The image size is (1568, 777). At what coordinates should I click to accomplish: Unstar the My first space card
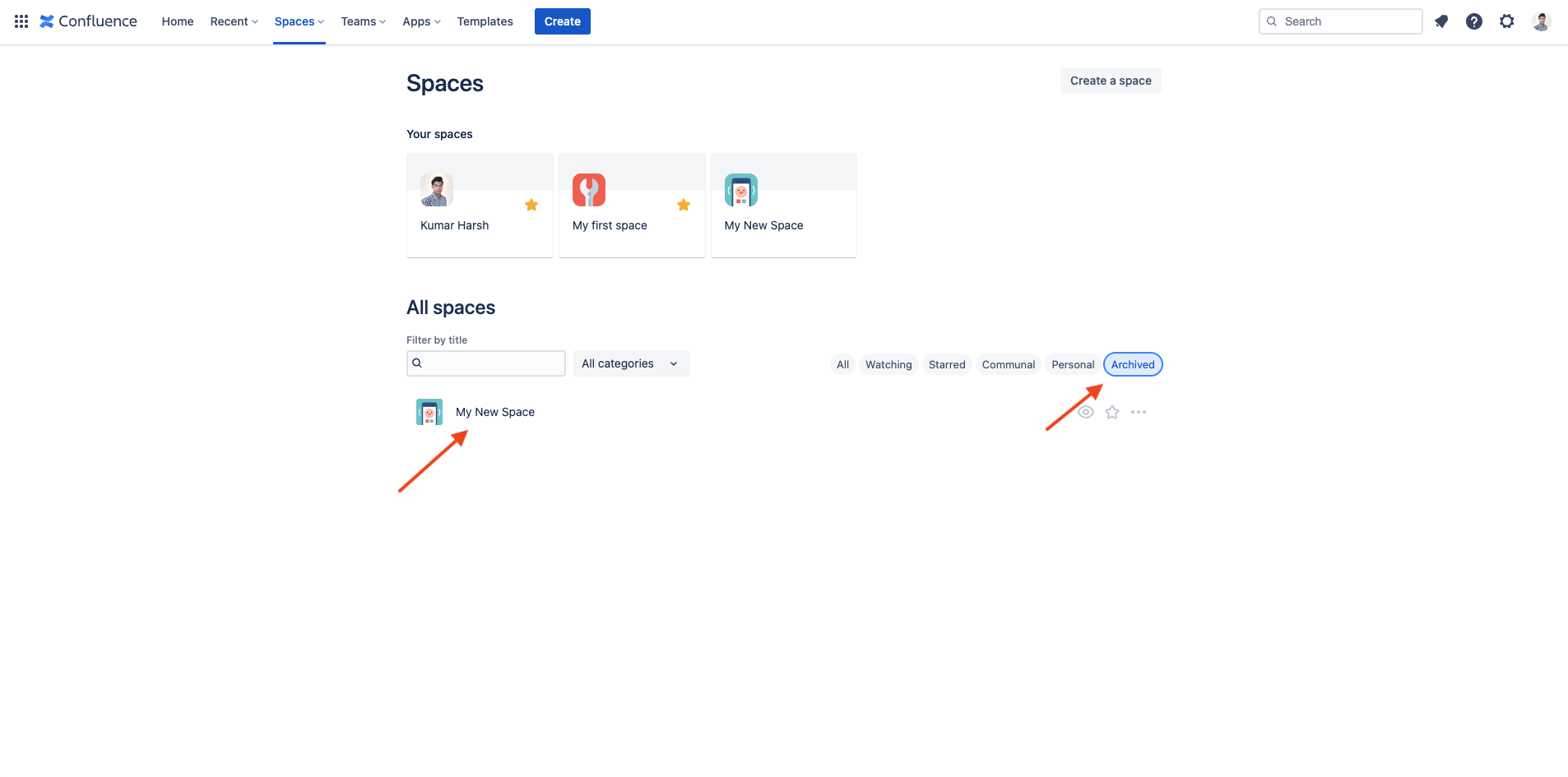click(684, 205)
